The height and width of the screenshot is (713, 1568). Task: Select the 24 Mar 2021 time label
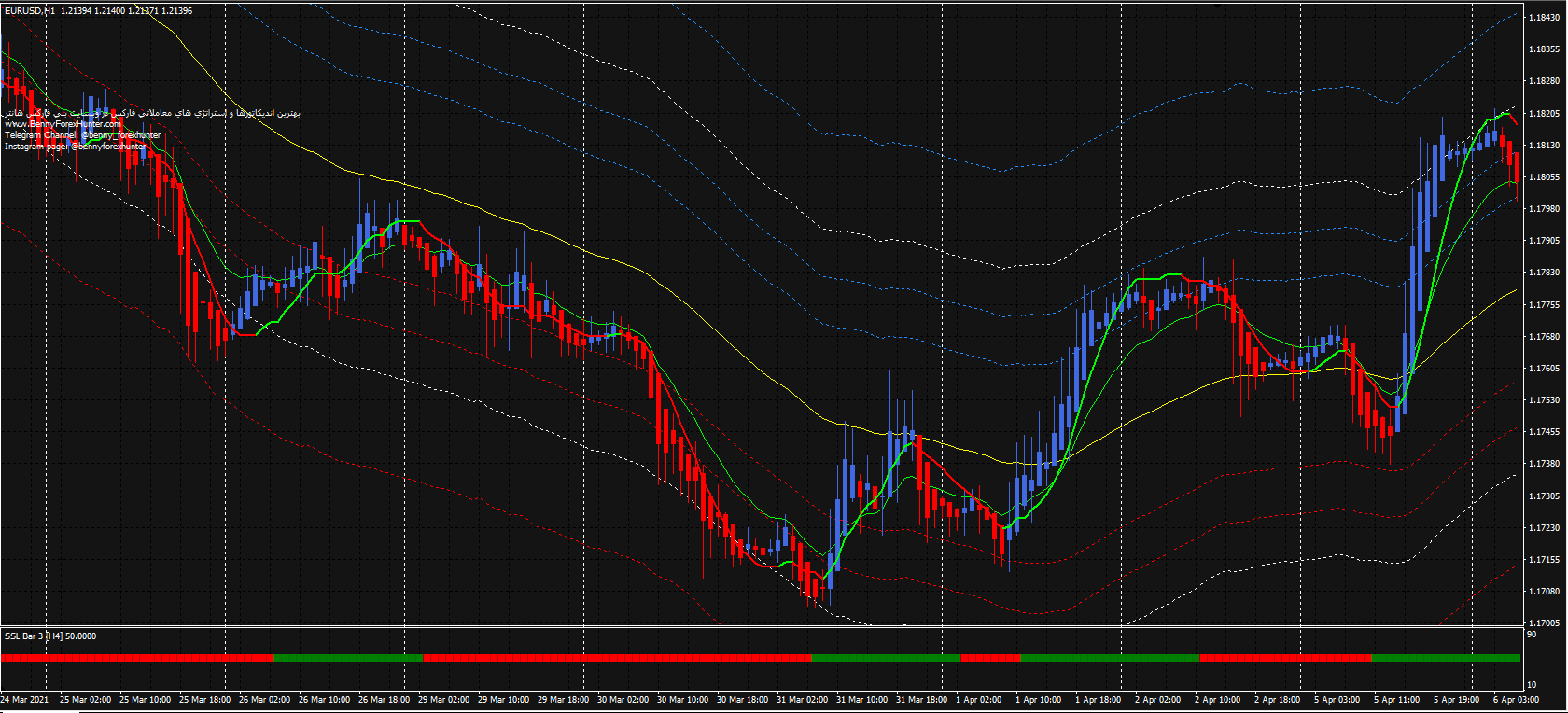pyautogui.click(x=24, y=699)
